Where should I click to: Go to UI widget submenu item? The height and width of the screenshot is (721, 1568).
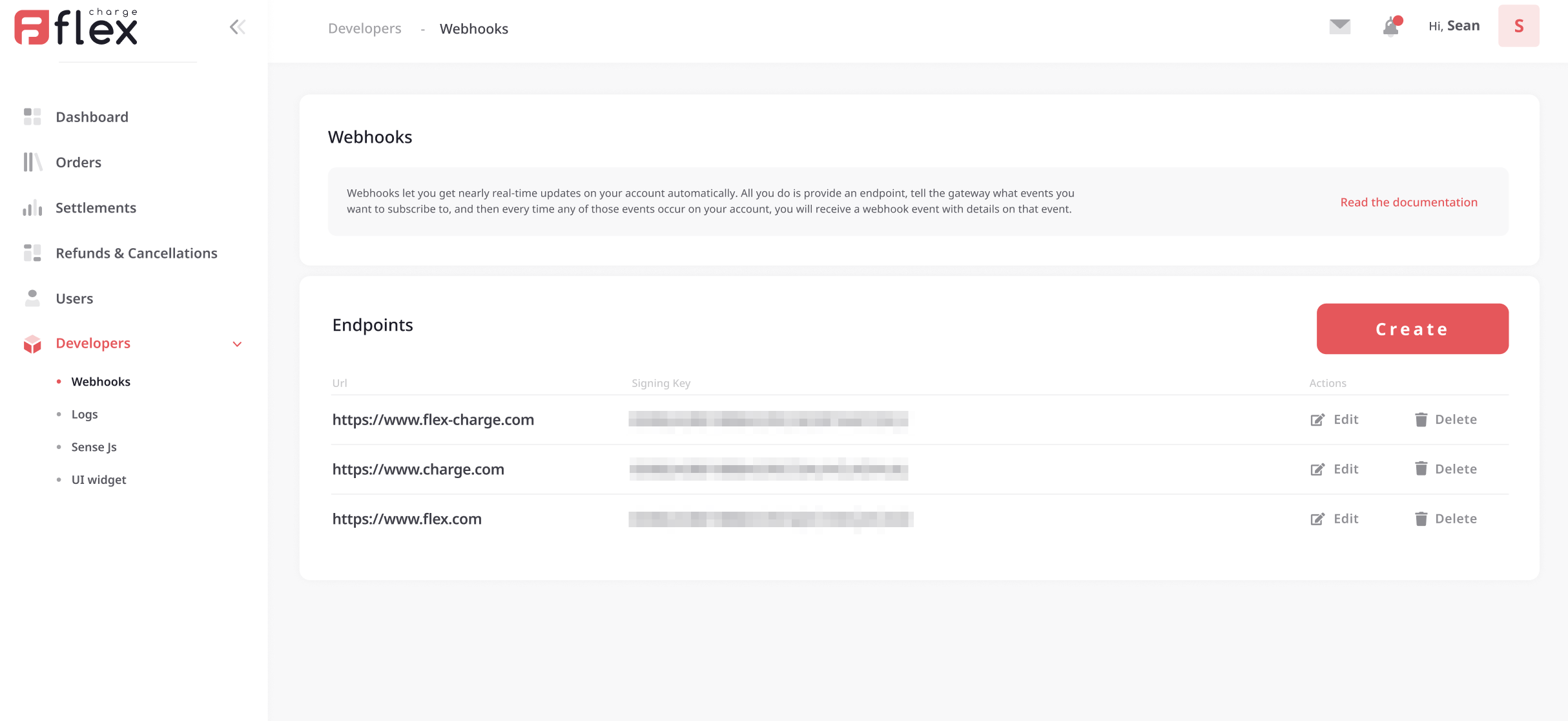(99, 480)
